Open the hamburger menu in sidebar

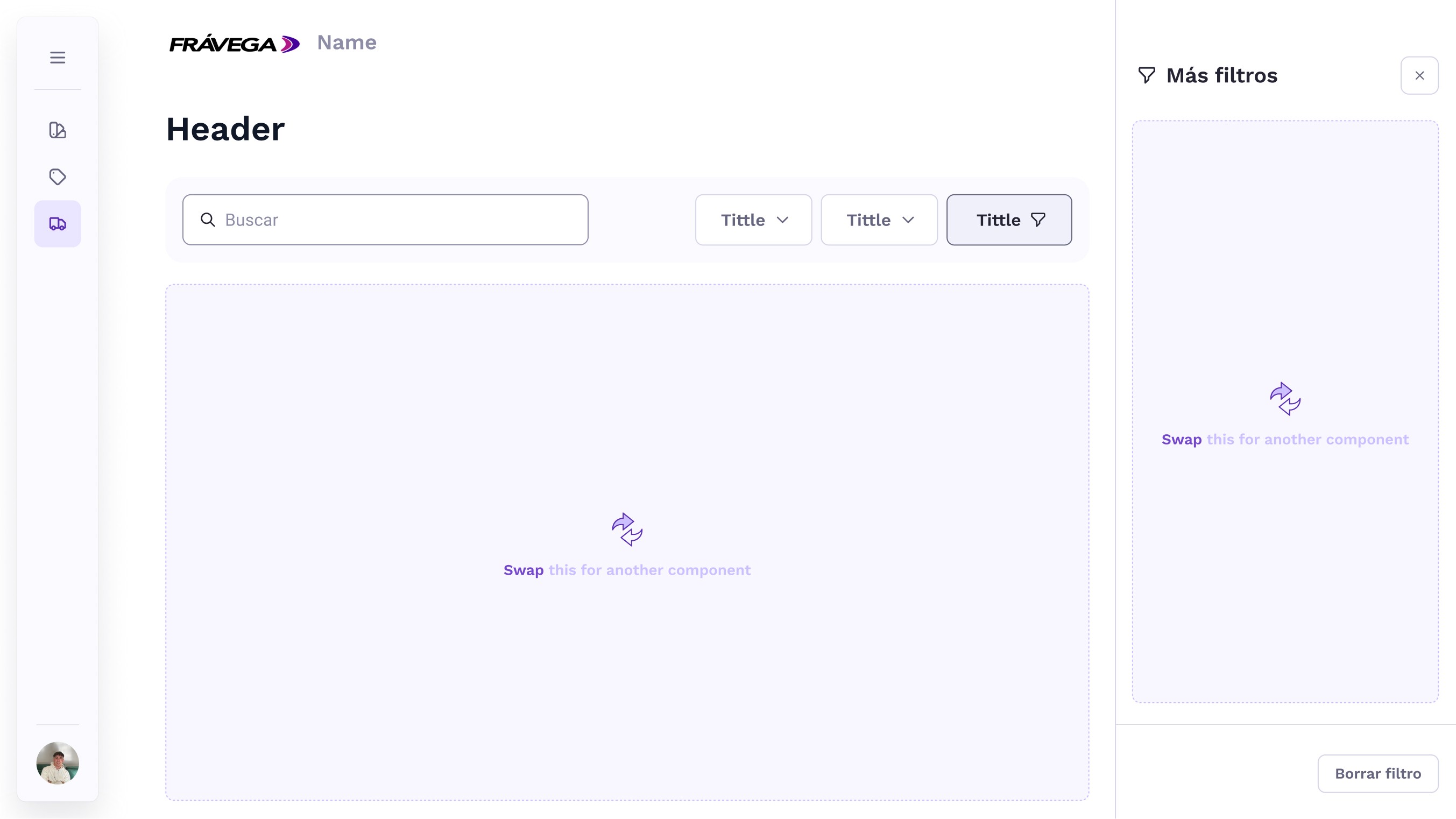pos(58,57)
